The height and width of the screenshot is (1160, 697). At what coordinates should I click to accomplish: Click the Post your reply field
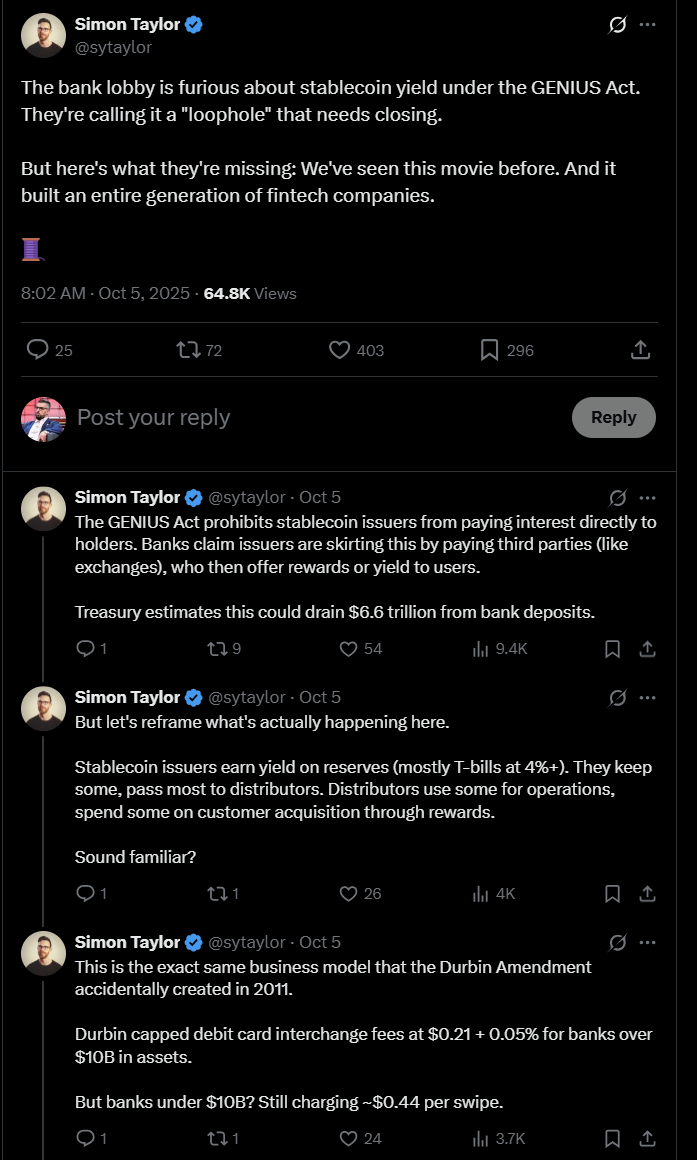300,417
